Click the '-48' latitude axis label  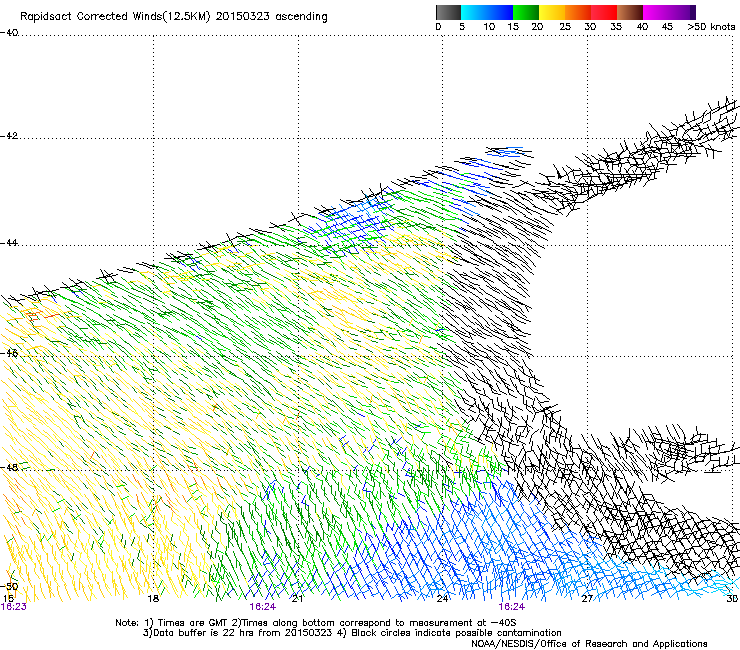[x=9, y=467]
